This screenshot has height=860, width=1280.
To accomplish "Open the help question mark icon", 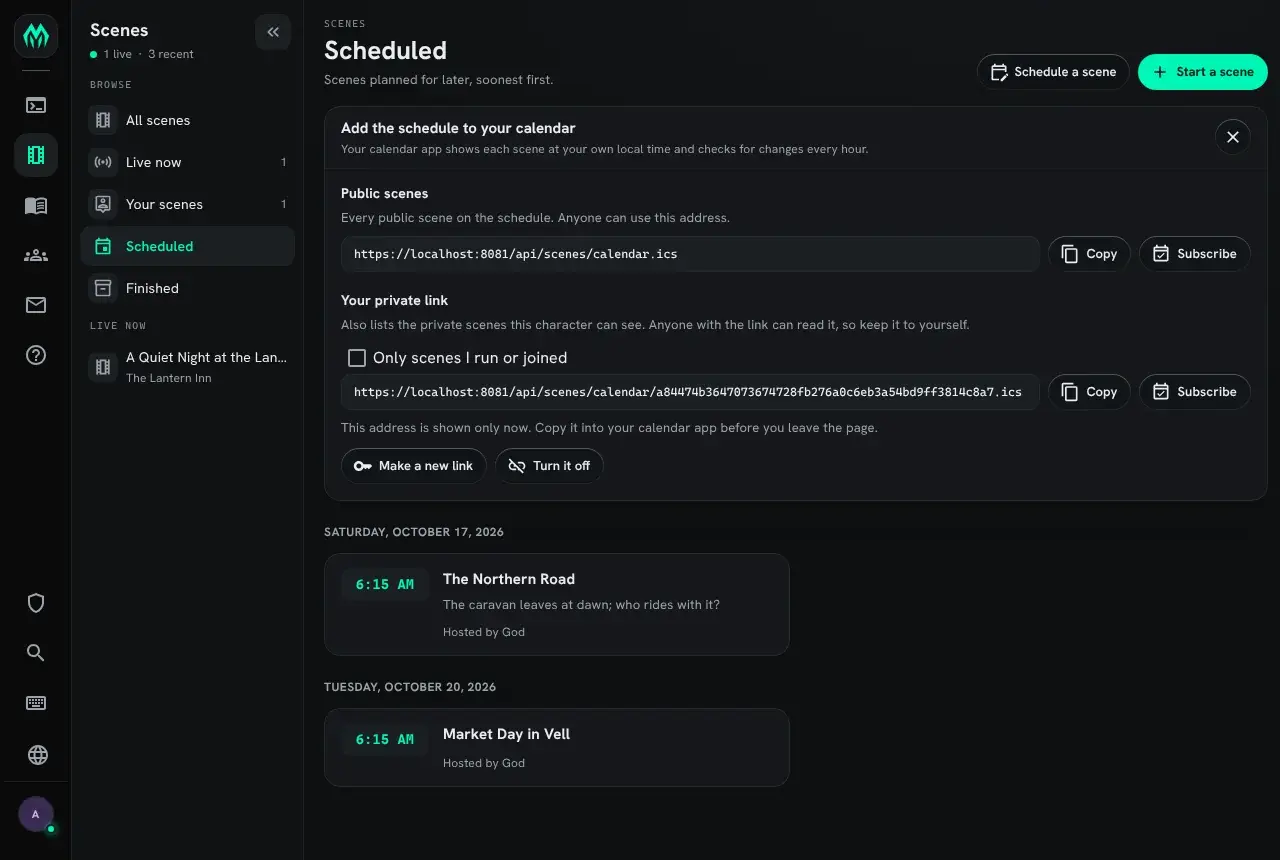I will [x=36, y=355].
